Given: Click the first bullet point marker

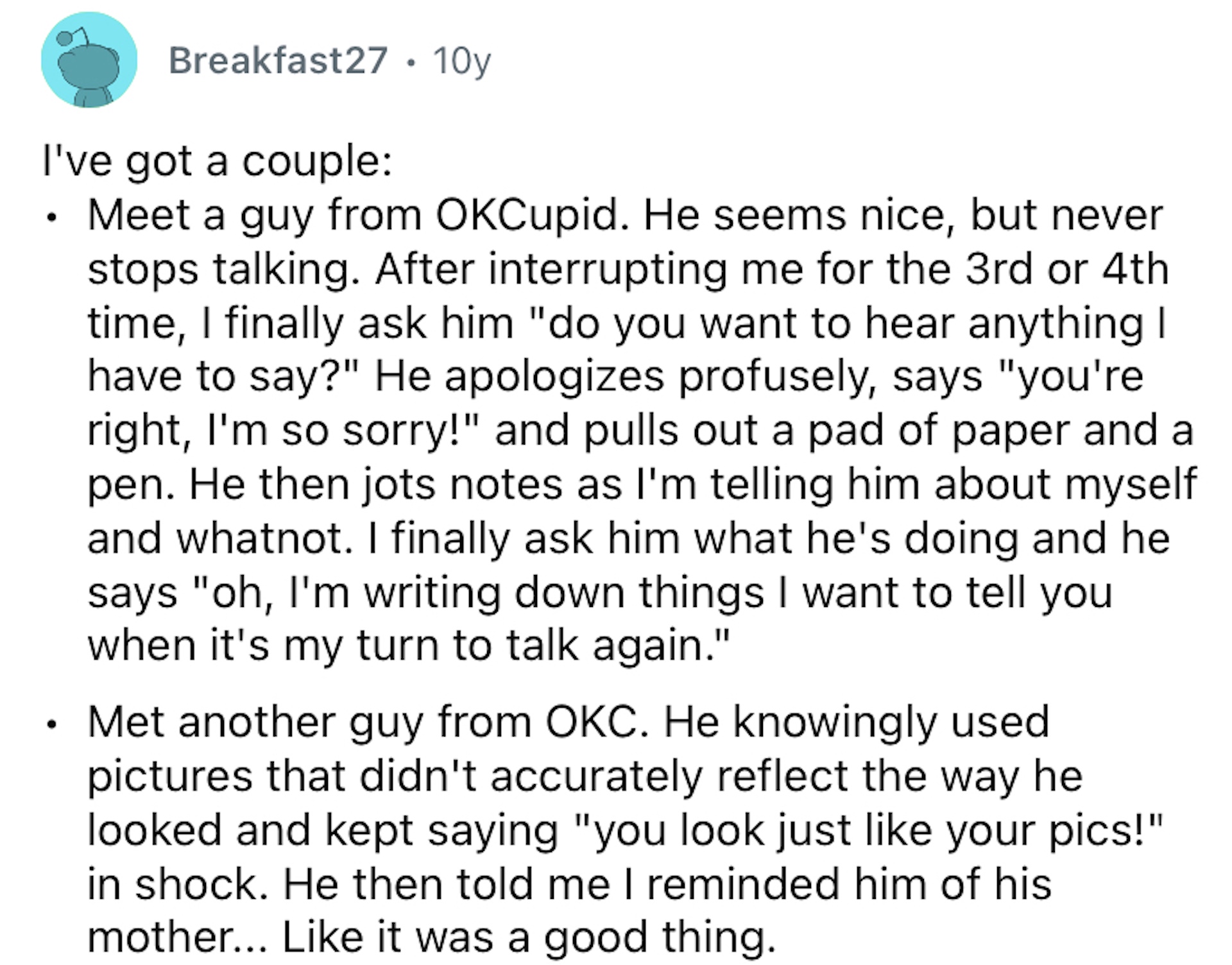Looking at the screenshot, I should tap(53, 218).
